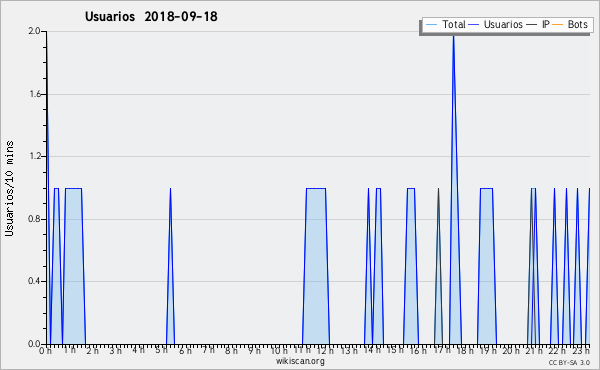Click the "5 h" x-axis label
Viewport: 600px width, 370px height.
coord(161,350)
